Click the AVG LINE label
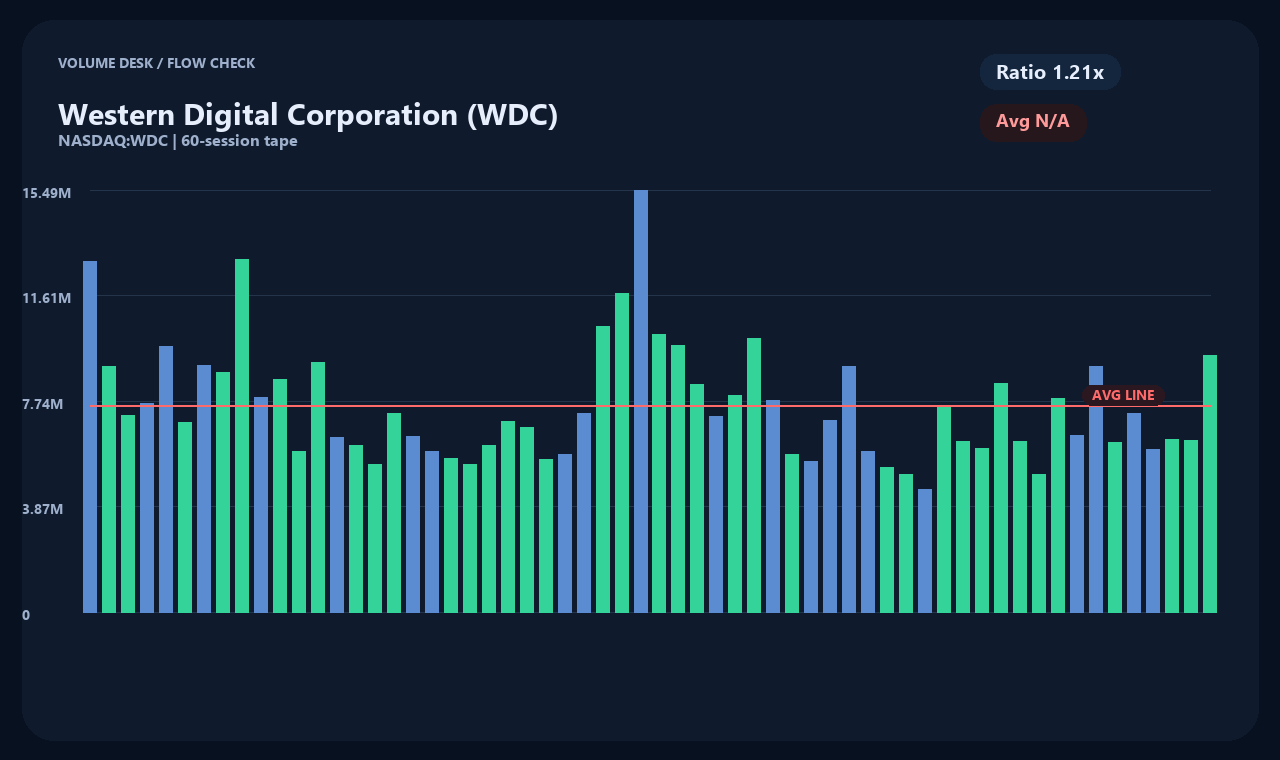The width and height of the screenshot is (1280, 760). pos(1123,395)
